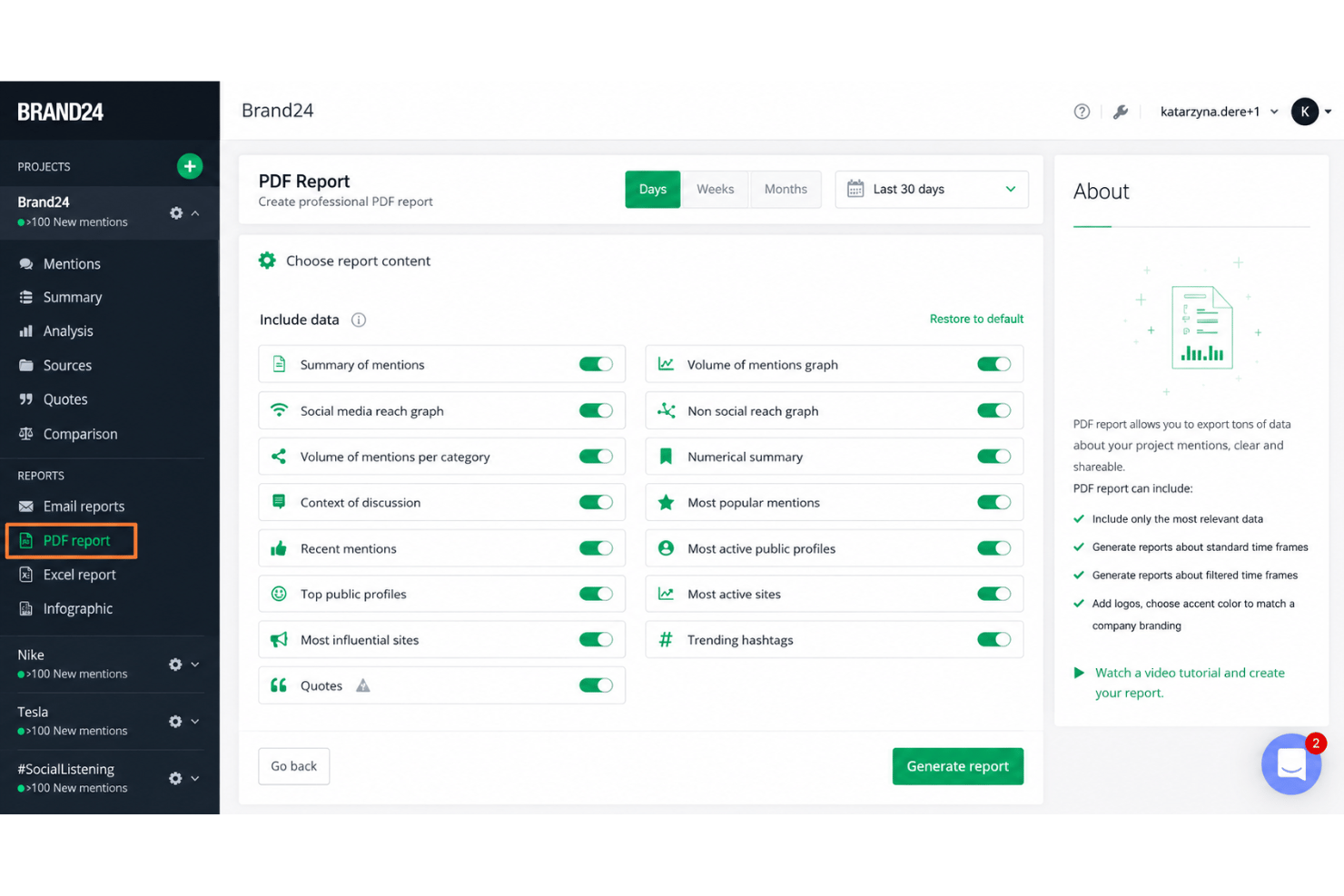Screen dimensions: 1344x896
Task: Toggle Most popular mentions switch
Action: click(993, 502)
